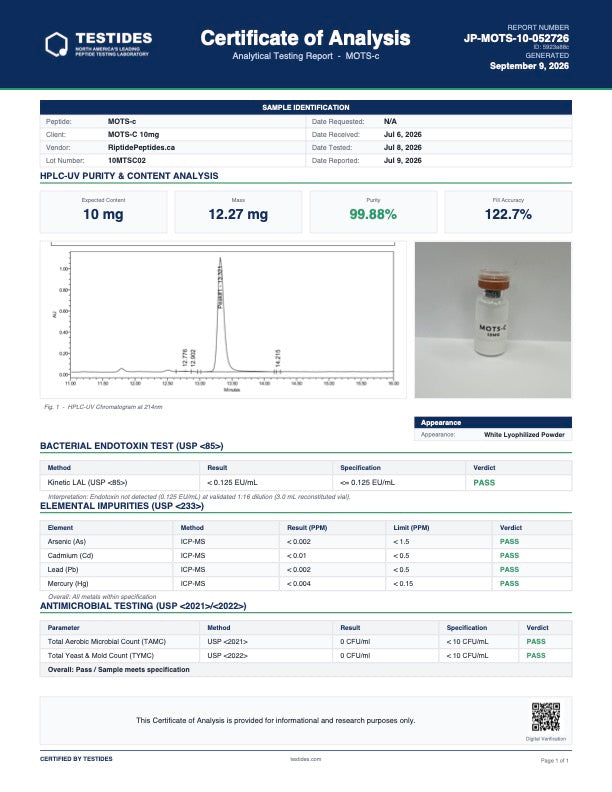Click the TESTIDES hexagon logo icon
This screenshot has width=612, height=792.
(x=57, y=44)
